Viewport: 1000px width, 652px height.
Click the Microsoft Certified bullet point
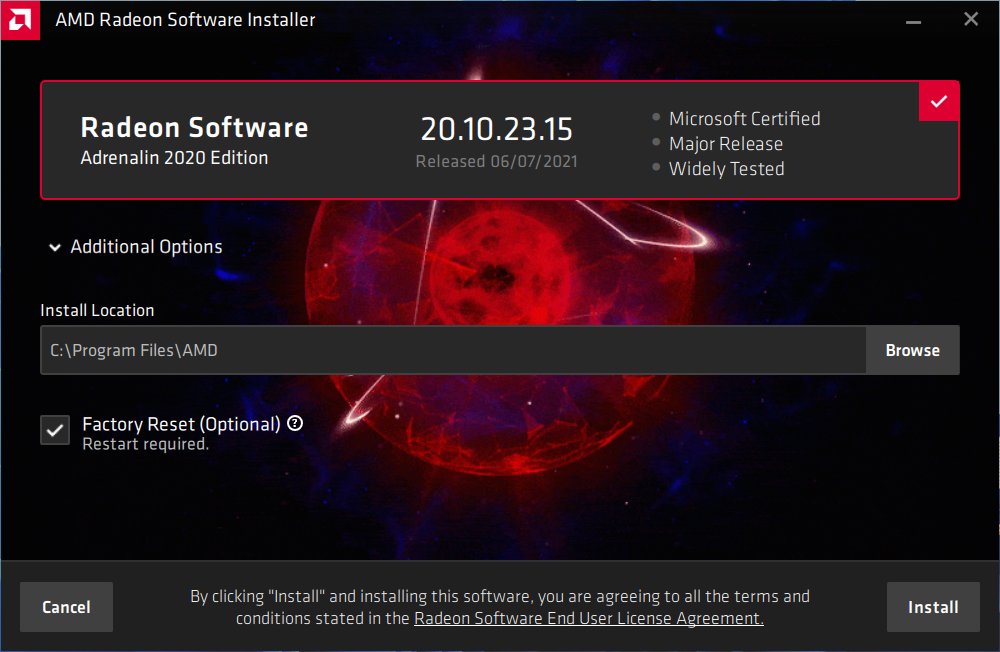[744, 119]
